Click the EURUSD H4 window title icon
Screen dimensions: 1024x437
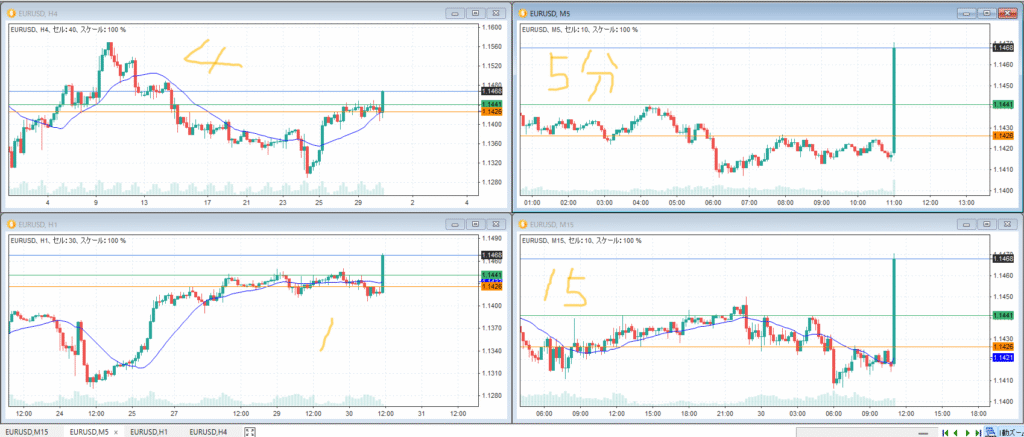[x=9, y=13]
